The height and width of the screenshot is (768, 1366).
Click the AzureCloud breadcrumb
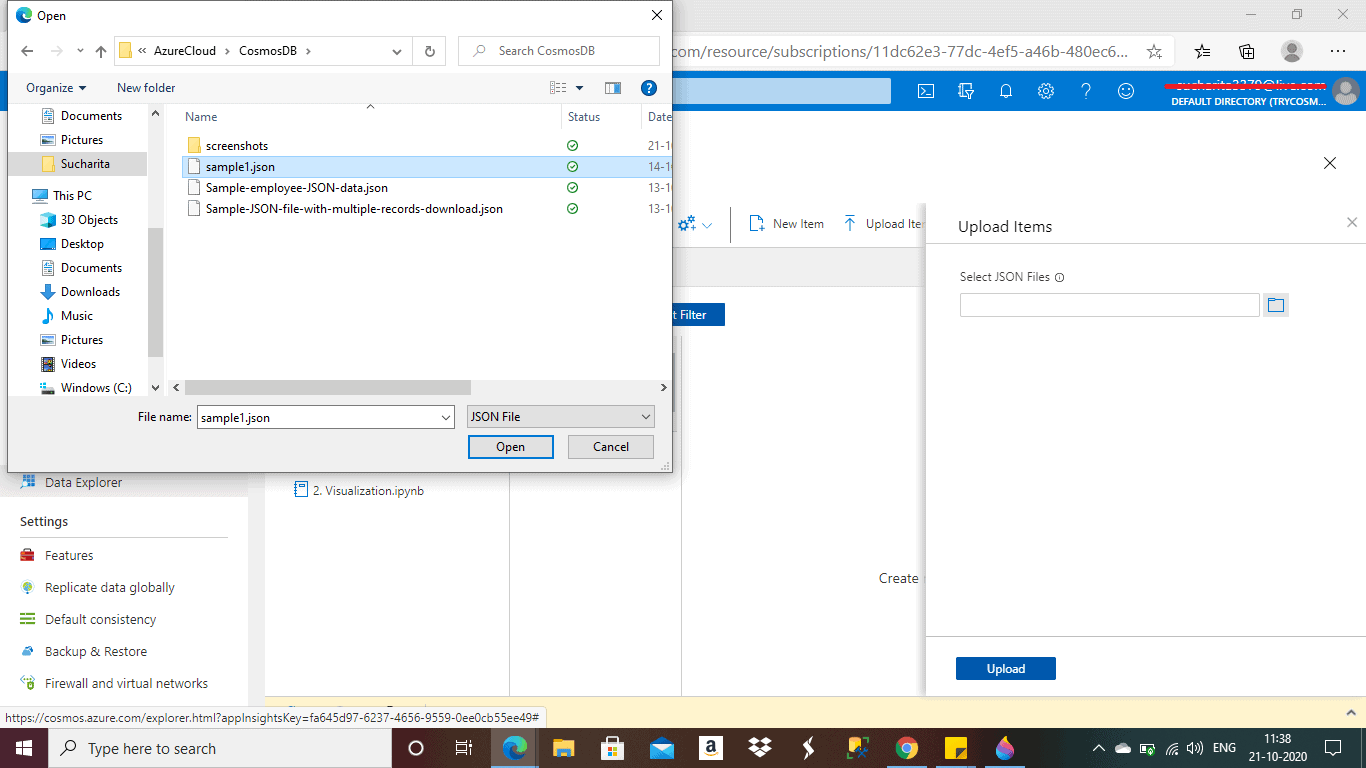tap(185, 51)
